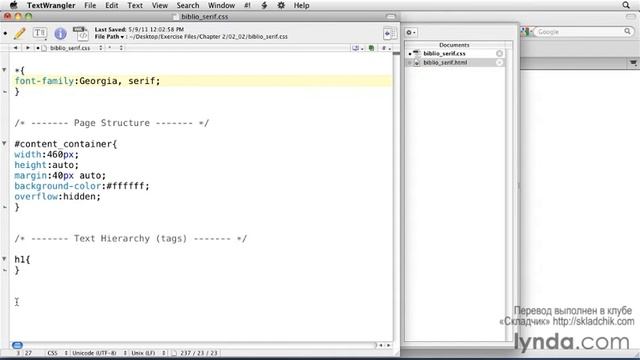The height and width of the screenshot is (360, 640).
Task: Go to the previous document arrow
Action: pyautogui.click(x=16, y=48)
